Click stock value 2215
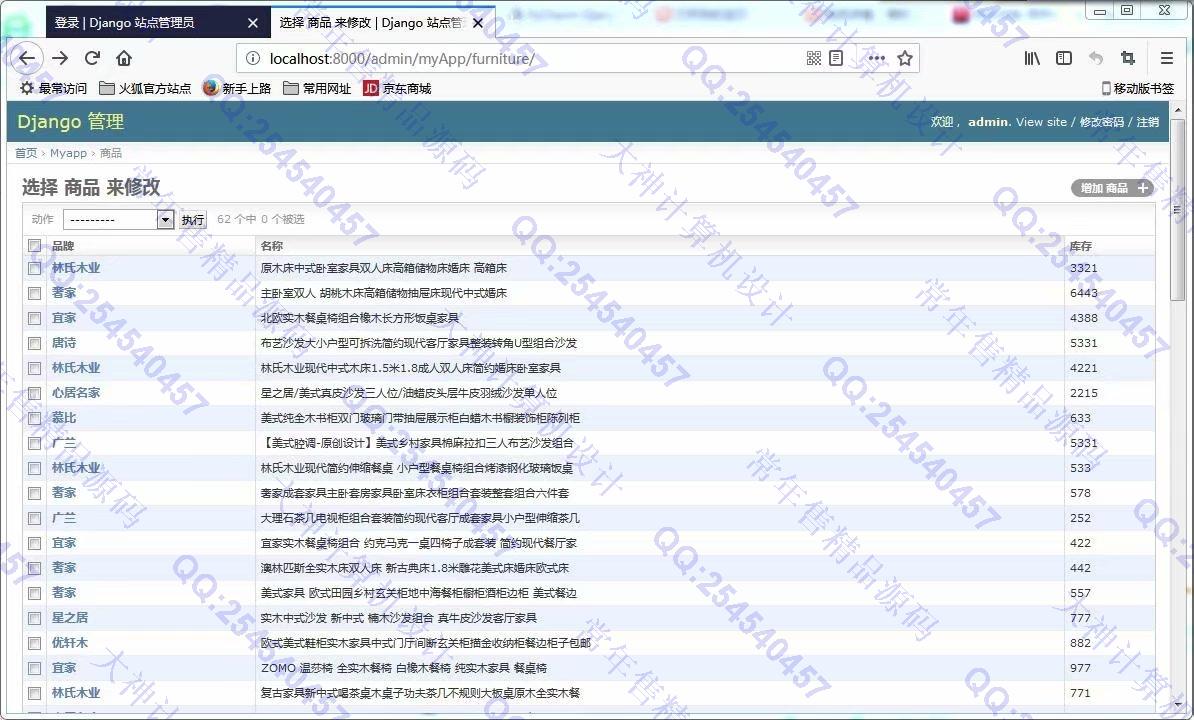 click(1084, 393)
